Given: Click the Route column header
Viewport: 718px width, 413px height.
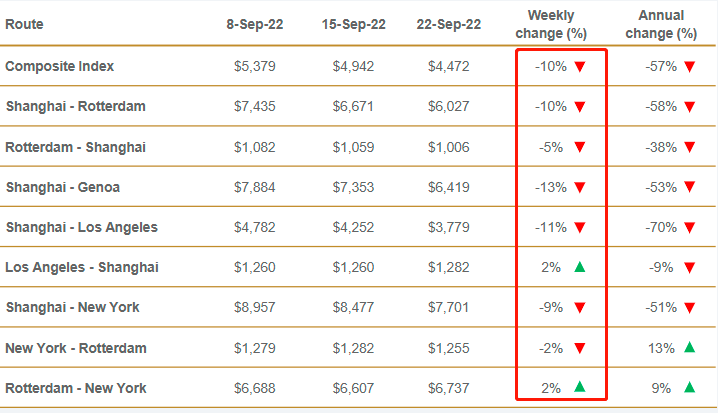Looking at the screenshot, I should point(25,24).
